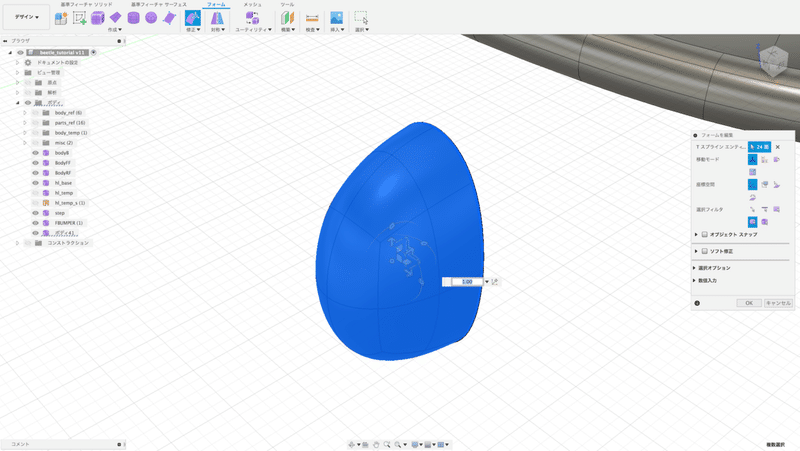Choose rotation move mode icon

[777, 160]
